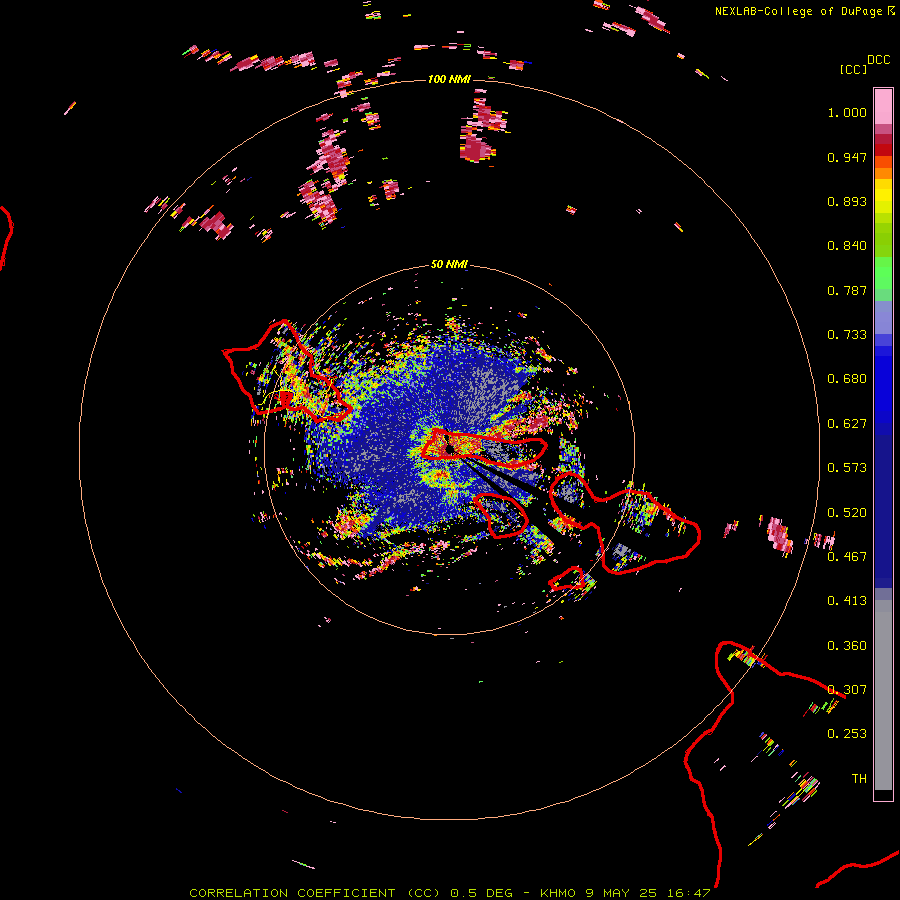Click the Correlation Coefficient caption at bottom
The width and height of the screenshot is (900, 900).
(449, 893)
